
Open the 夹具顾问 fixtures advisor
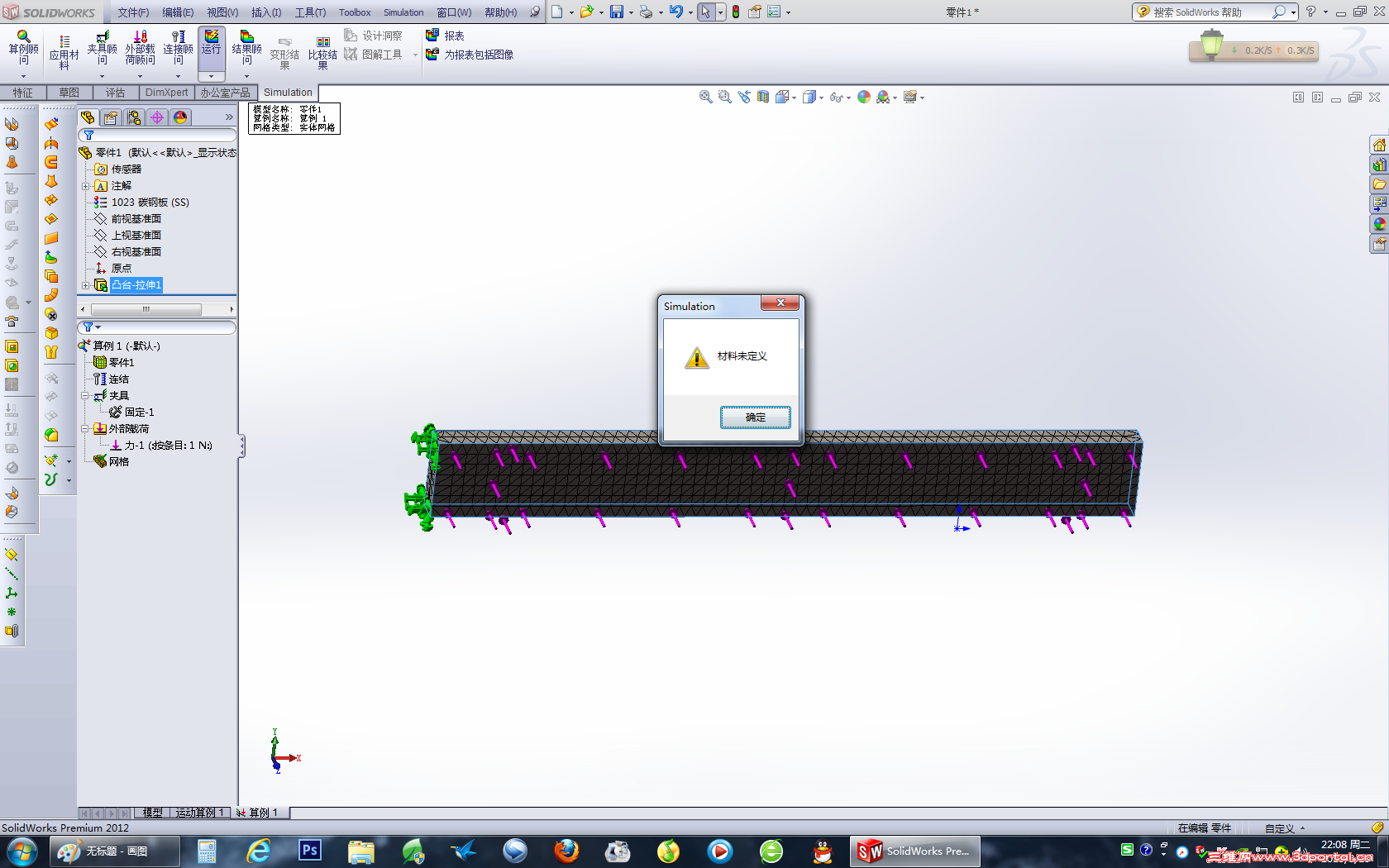click(102, 48)
